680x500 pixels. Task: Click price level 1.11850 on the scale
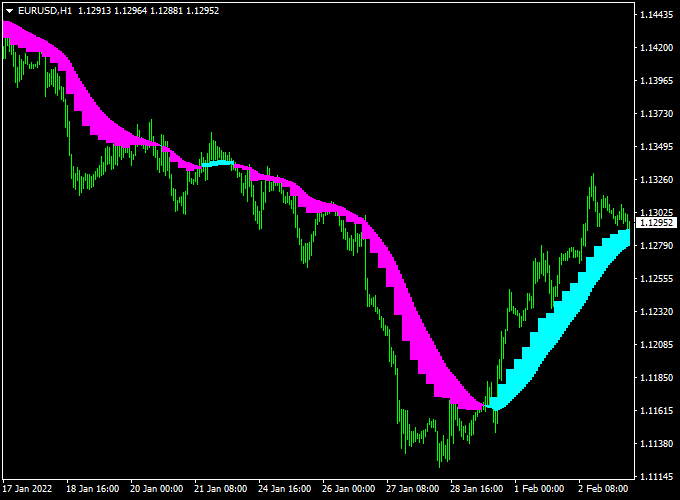tap(657, 378)
